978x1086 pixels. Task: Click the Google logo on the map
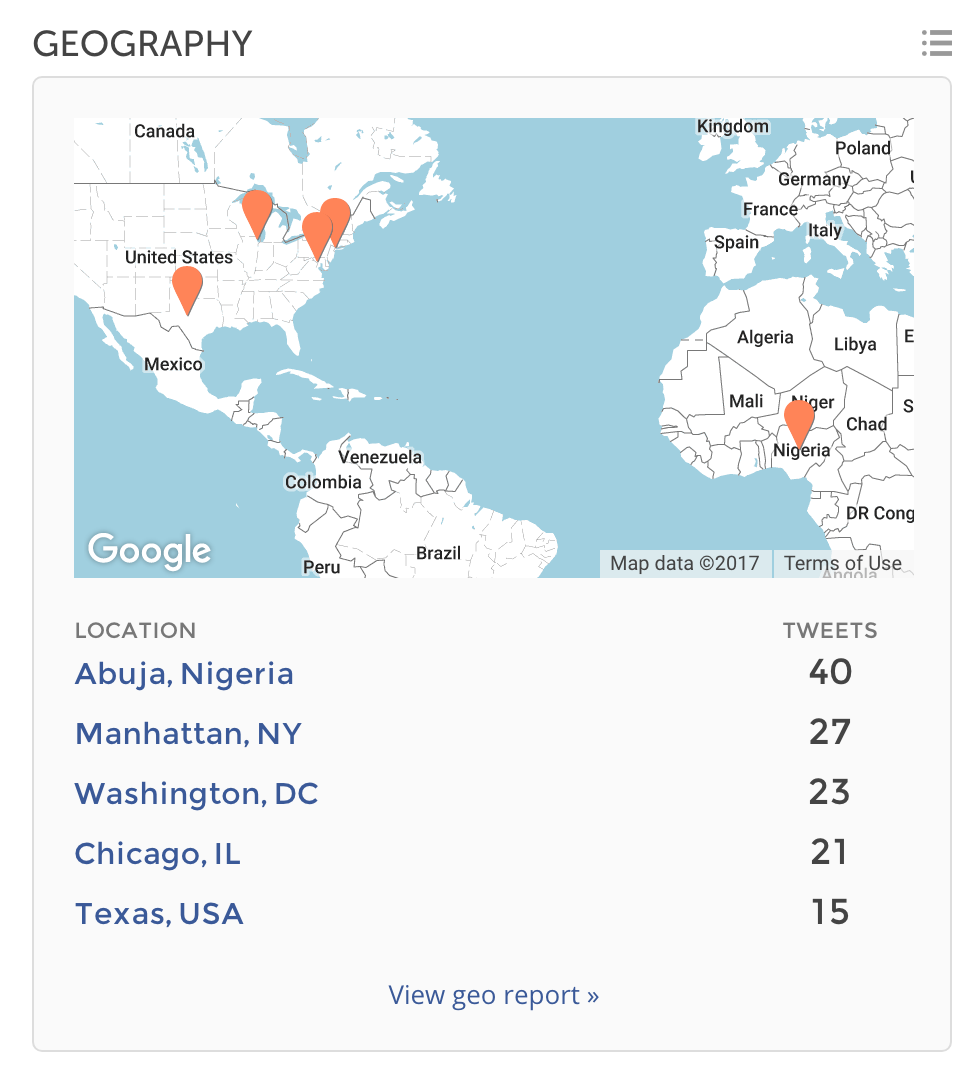point(149,550)
